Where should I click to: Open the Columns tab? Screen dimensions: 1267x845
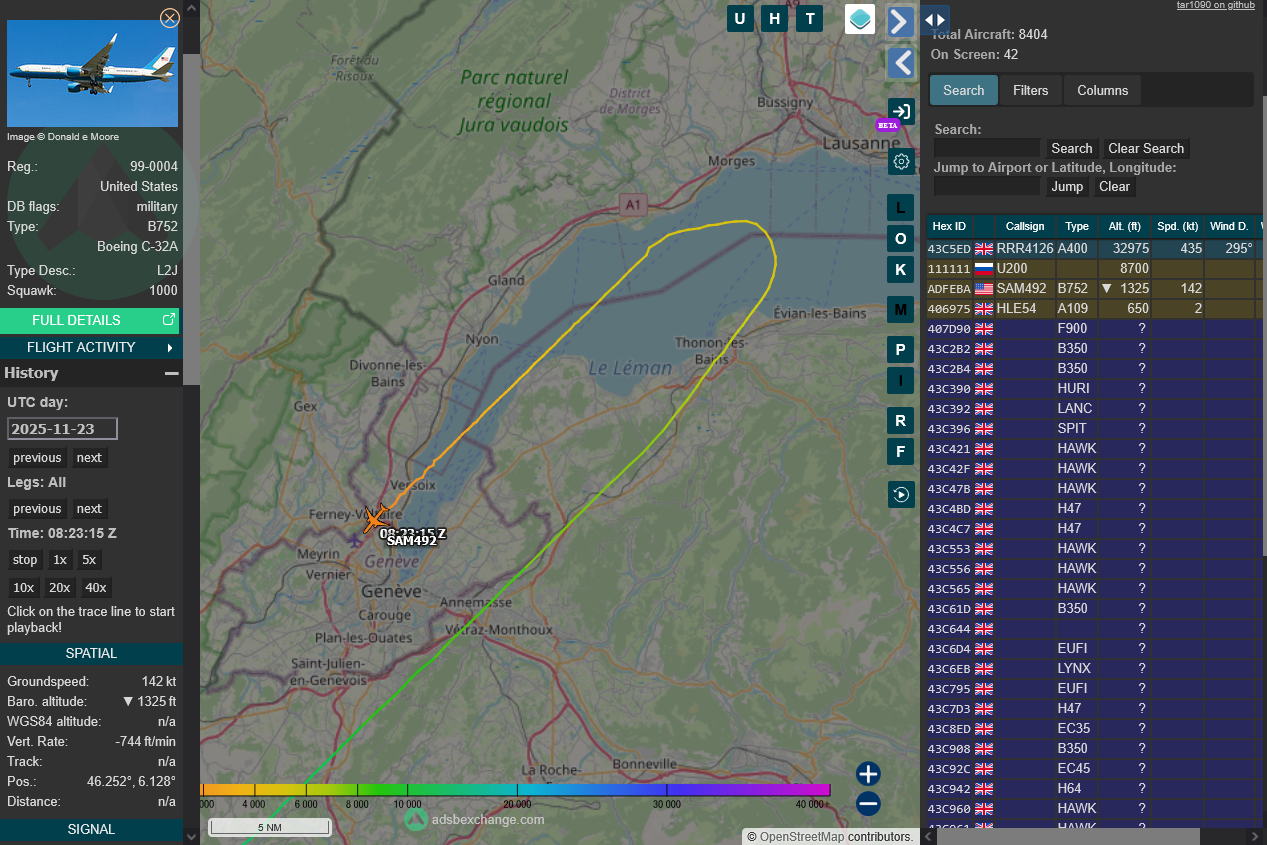pos(1102,90)
